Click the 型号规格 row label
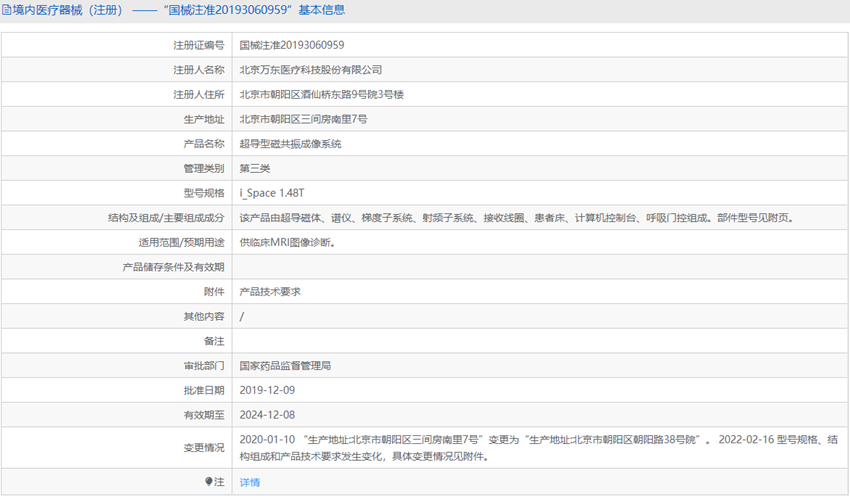The height and width of the screenshot is (496, 850). click(x=204, y=193)
